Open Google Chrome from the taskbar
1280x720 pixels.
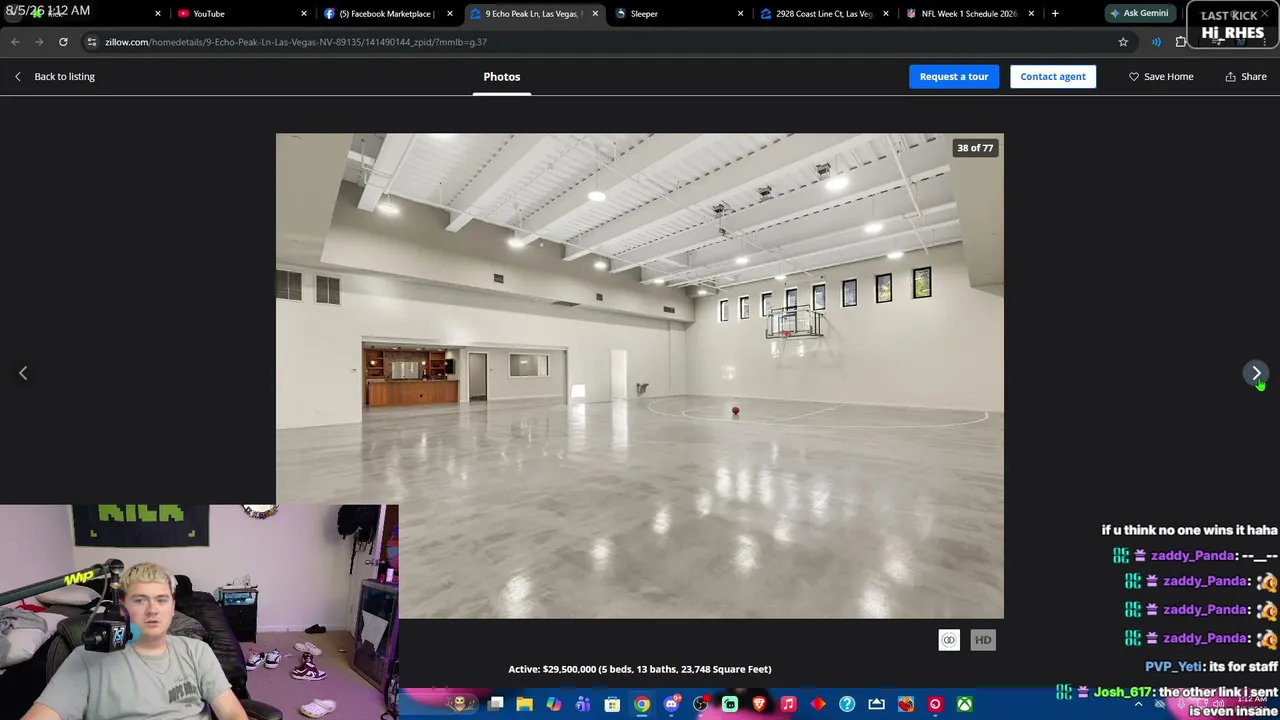[642, 705]
